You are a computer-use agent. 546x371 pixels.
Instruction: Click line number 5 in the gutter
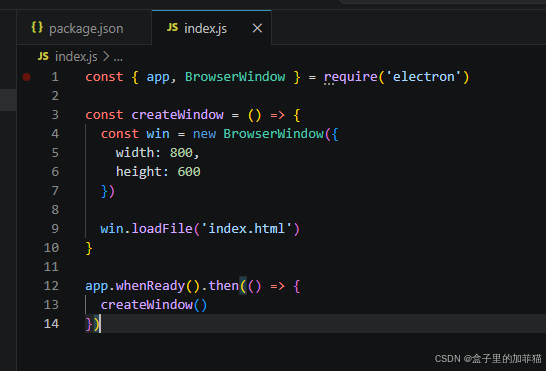[x=55, y=153]
